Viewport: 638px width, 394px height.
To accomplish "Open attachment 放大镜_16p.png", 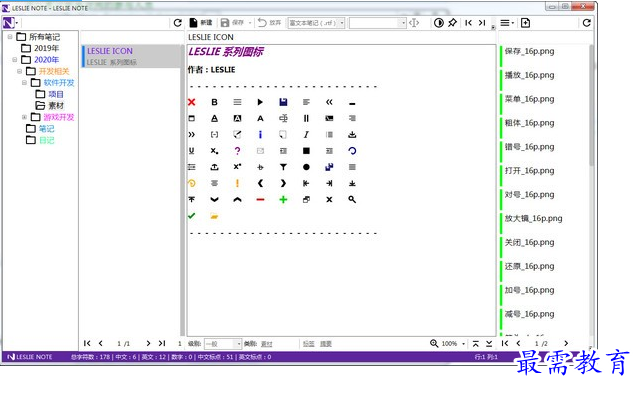I will click(x=533, y=219).
